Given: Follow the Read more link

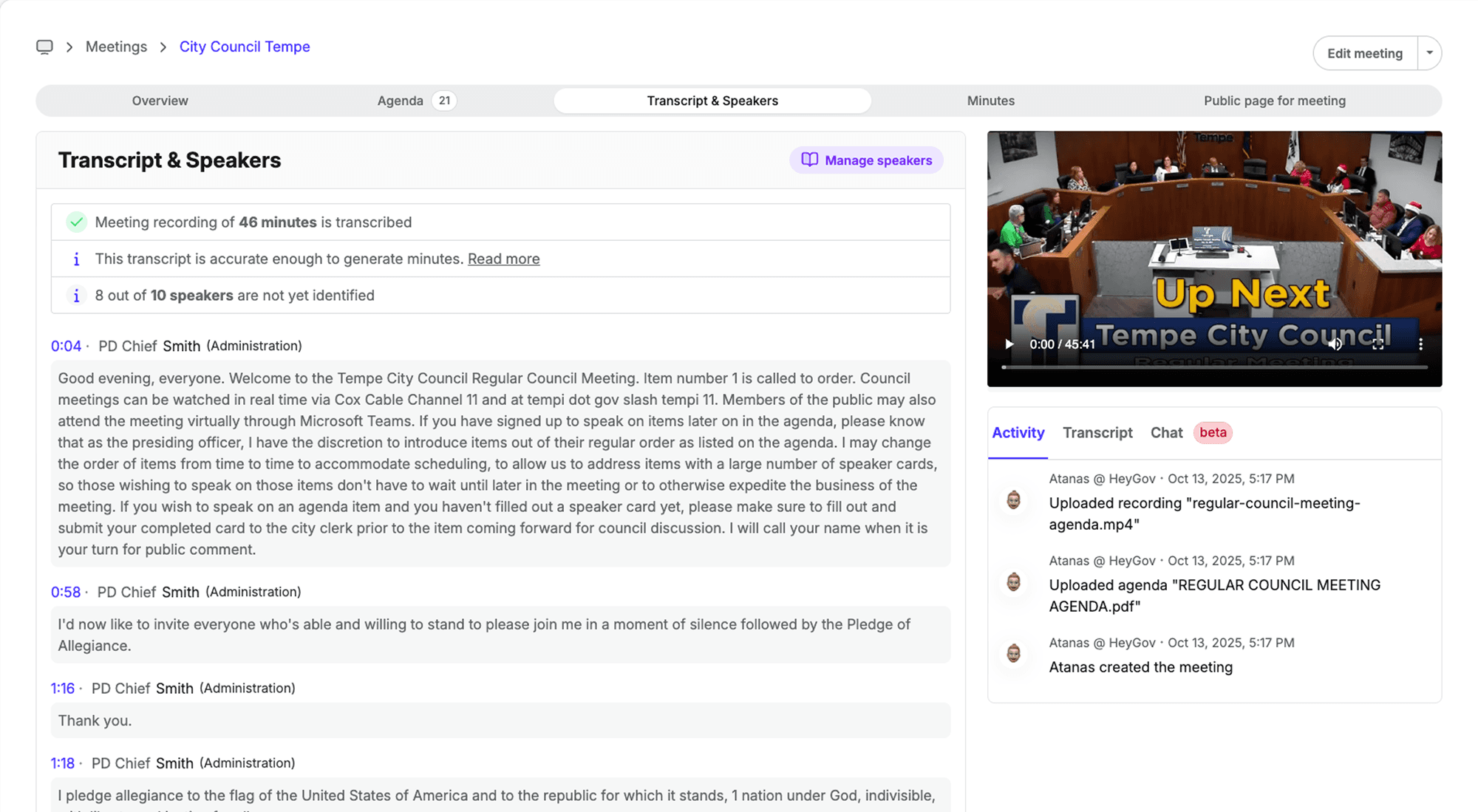Looking at the screenshot, I should click(503, 259).
